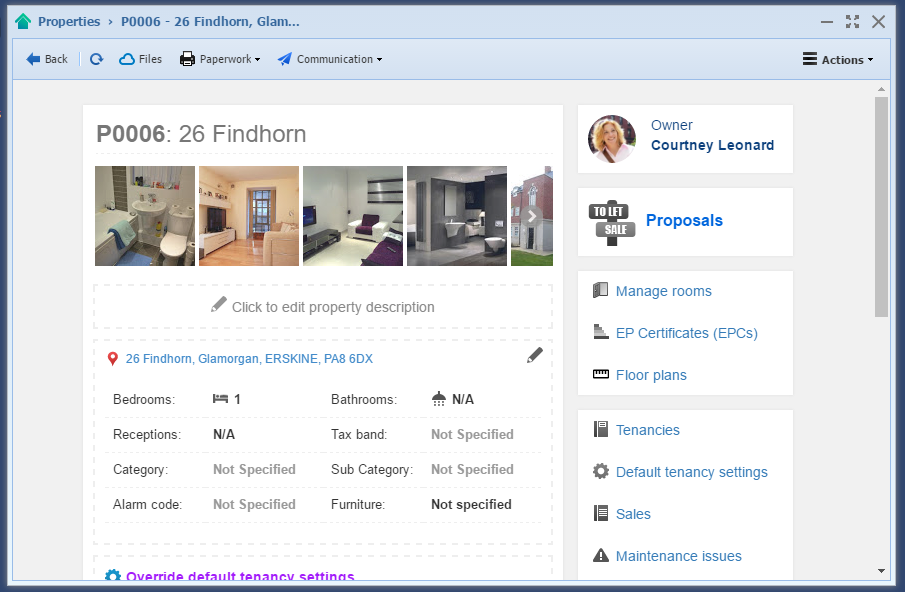Open the Proposals section
905x592 pixels.
point(684,220)
